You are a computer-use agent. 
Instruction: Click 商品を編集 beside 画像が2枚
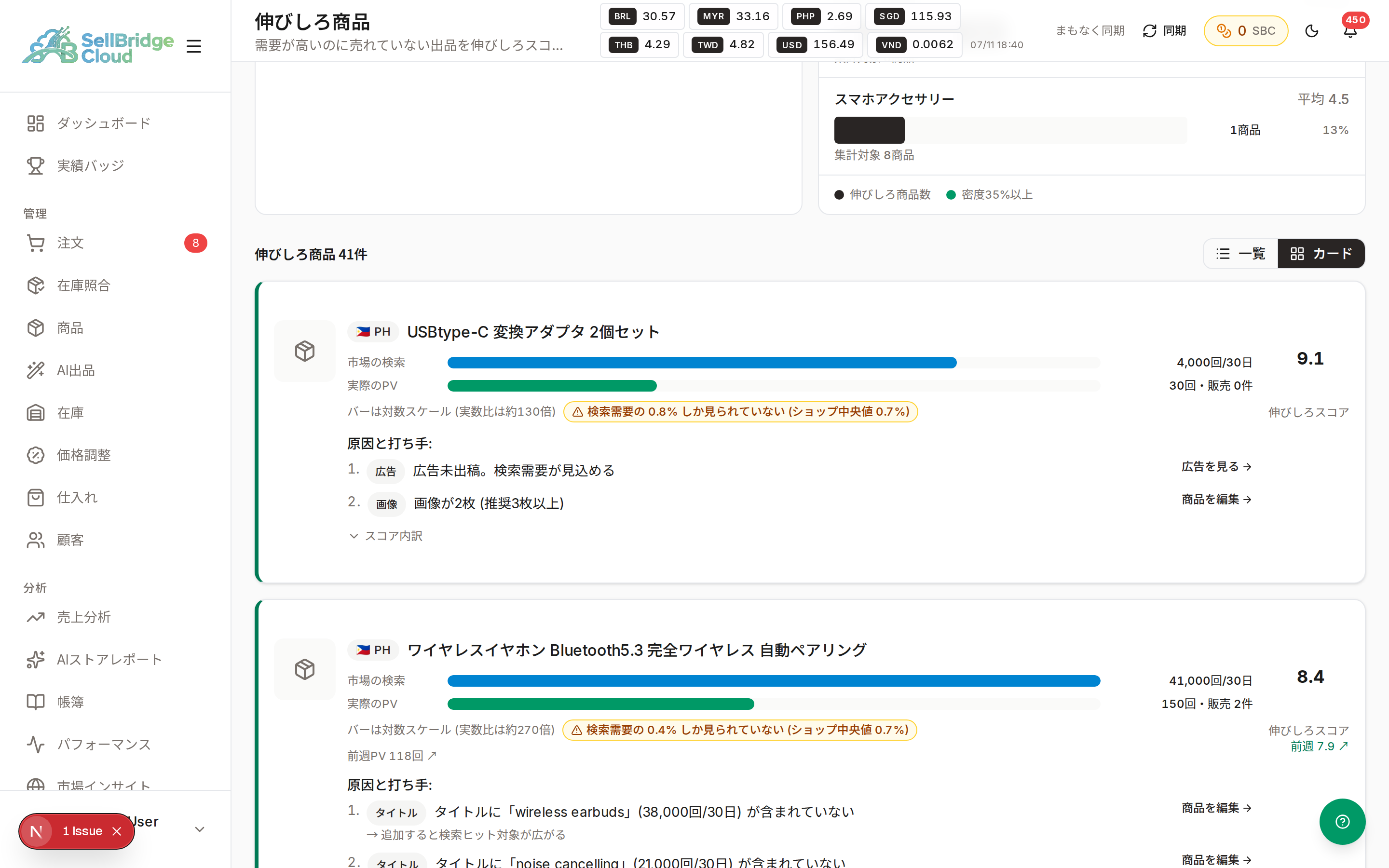click(x=1216, y=500)
